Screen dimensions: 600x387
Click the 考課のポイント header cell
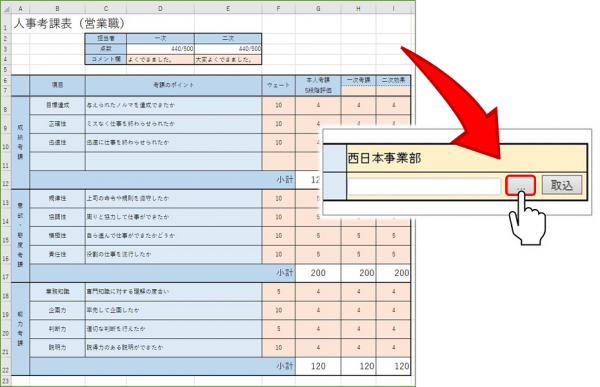[174, 85]
